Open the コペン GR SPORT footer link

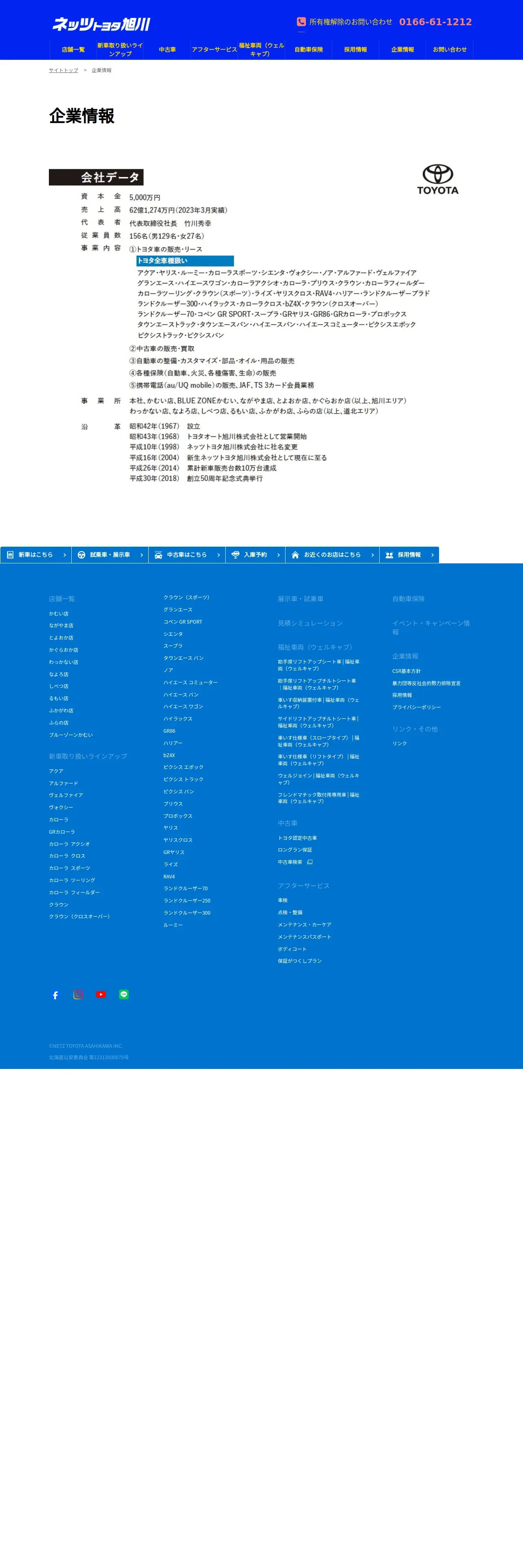click(182, 622)
